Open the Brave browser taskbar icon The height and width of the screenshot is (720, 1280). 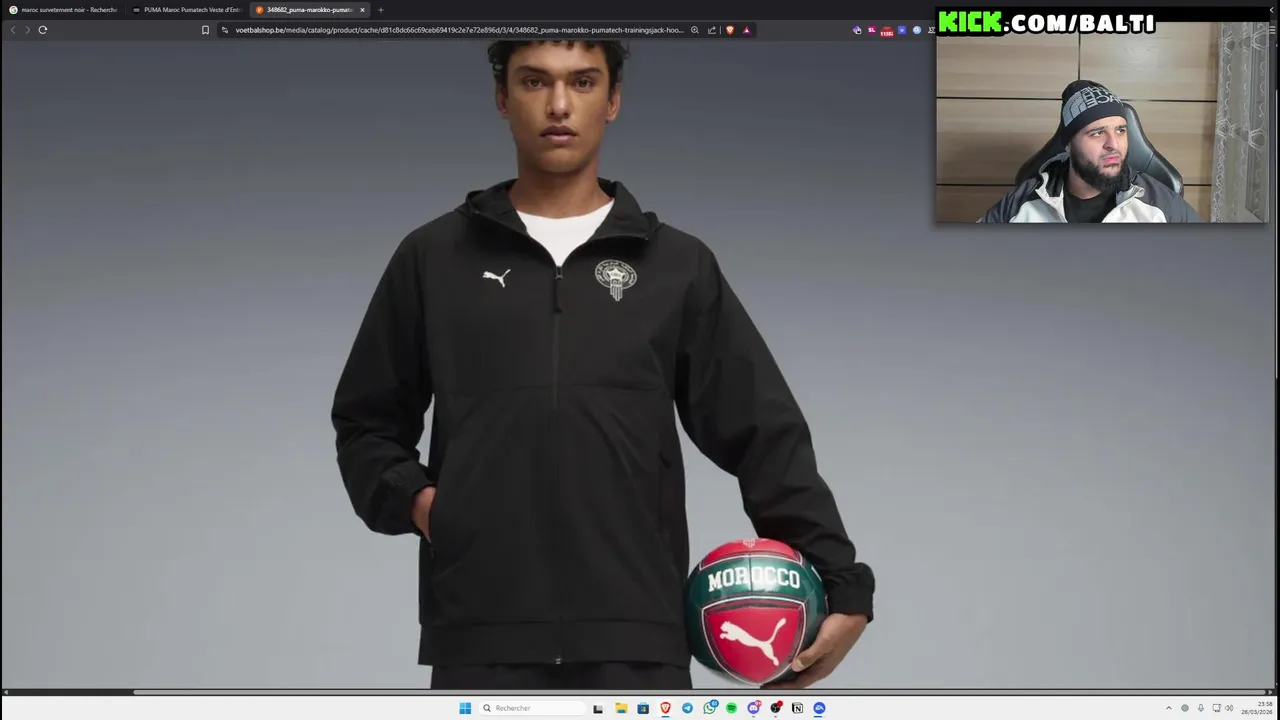665,708
